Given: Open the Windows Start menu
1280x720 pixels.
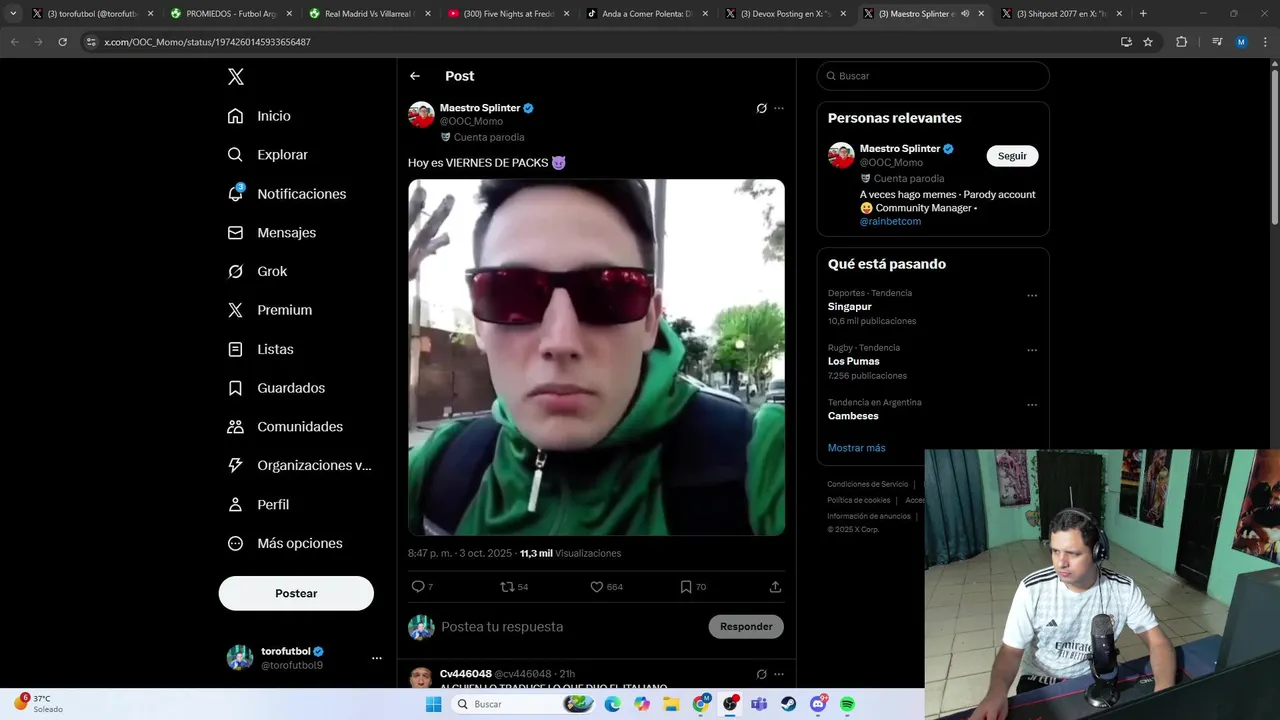Looking at the screenshot, I should click(x=433, y=704).
